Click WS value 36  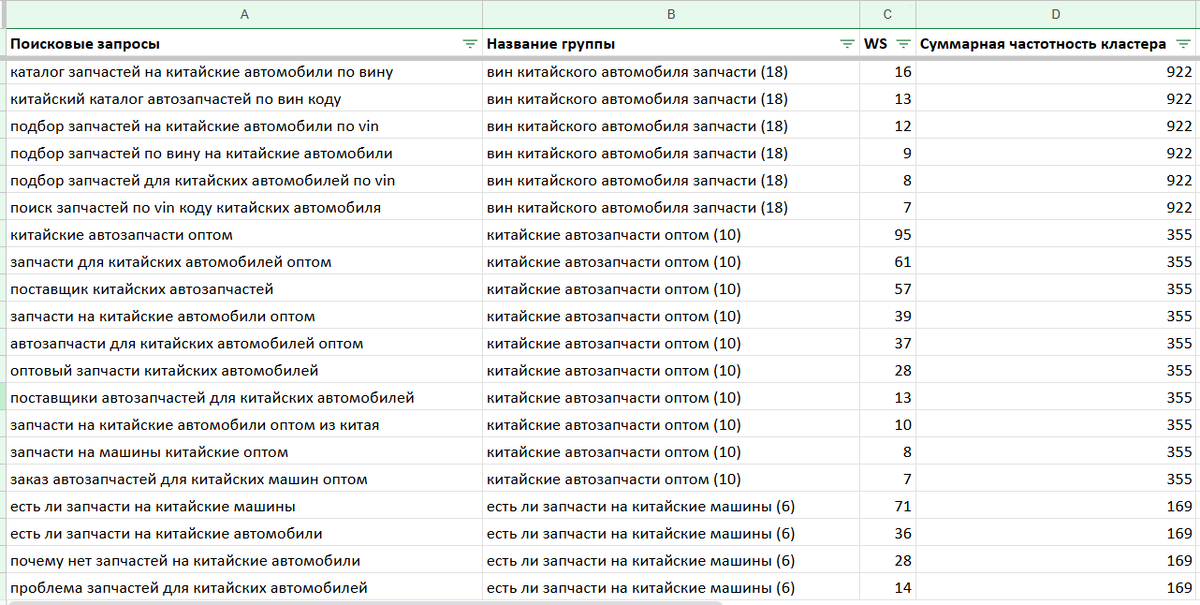[888, 533]
